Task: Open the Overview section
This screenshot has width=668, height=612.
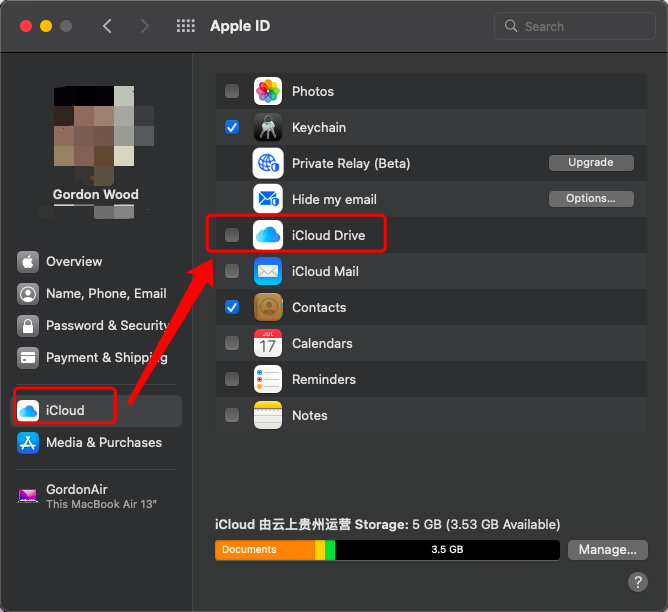Action: click(96, 261)
